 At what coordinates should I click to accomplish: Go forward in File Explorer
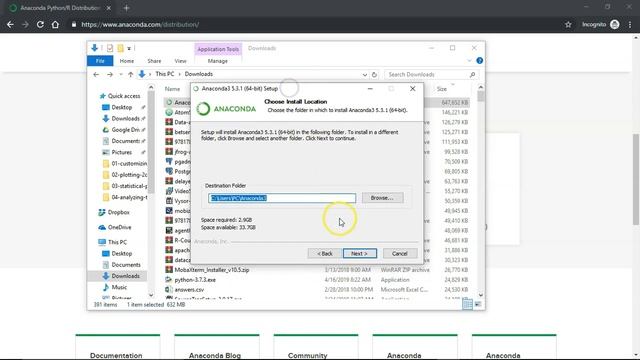click(x=110, y=74)
